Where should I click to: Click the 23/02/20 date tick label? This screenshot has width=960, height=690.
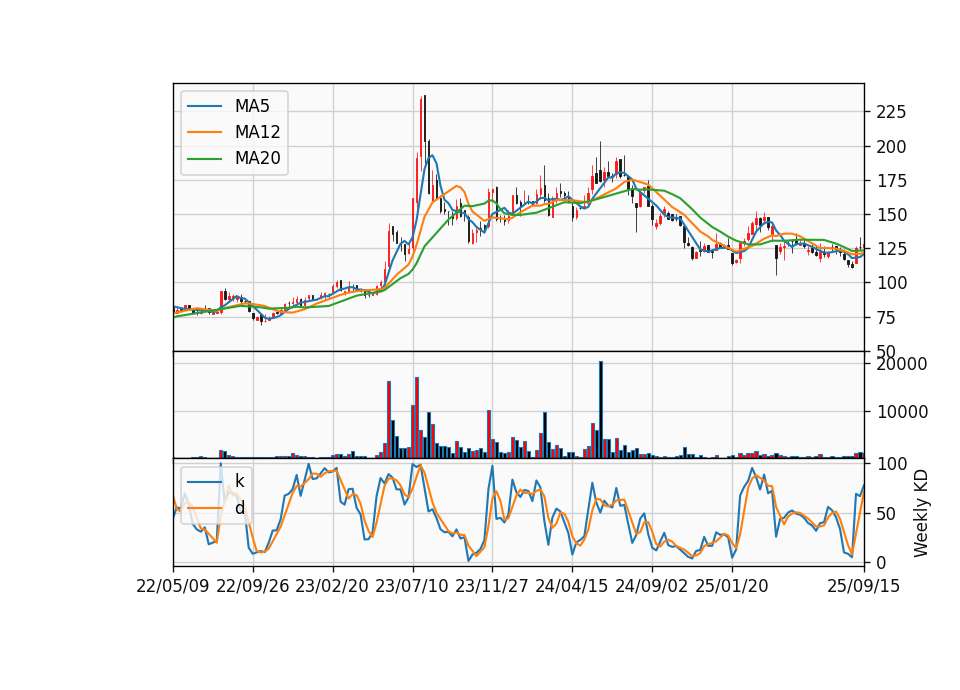(332, 586)
